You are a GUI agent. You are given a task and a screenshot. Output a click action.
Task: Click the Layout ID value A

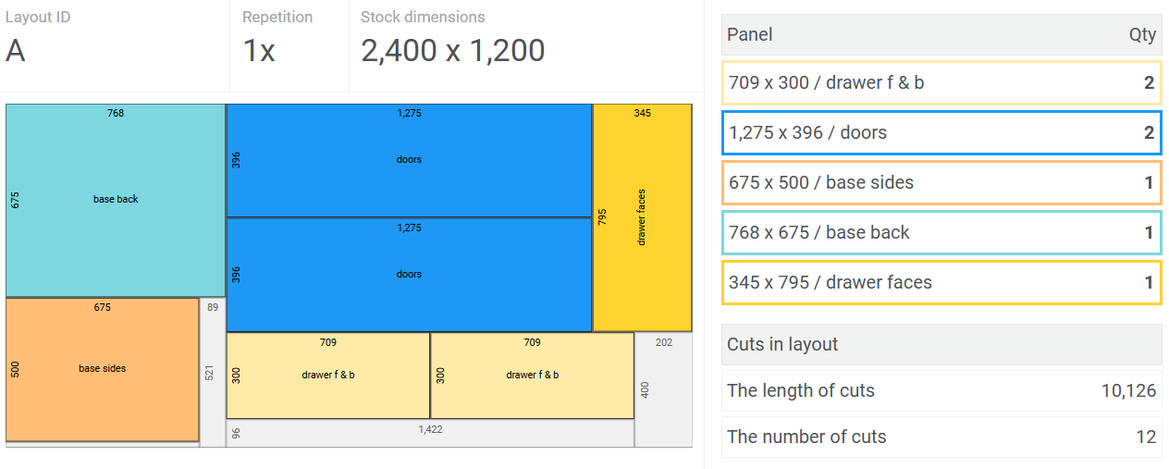click(16, 51)
